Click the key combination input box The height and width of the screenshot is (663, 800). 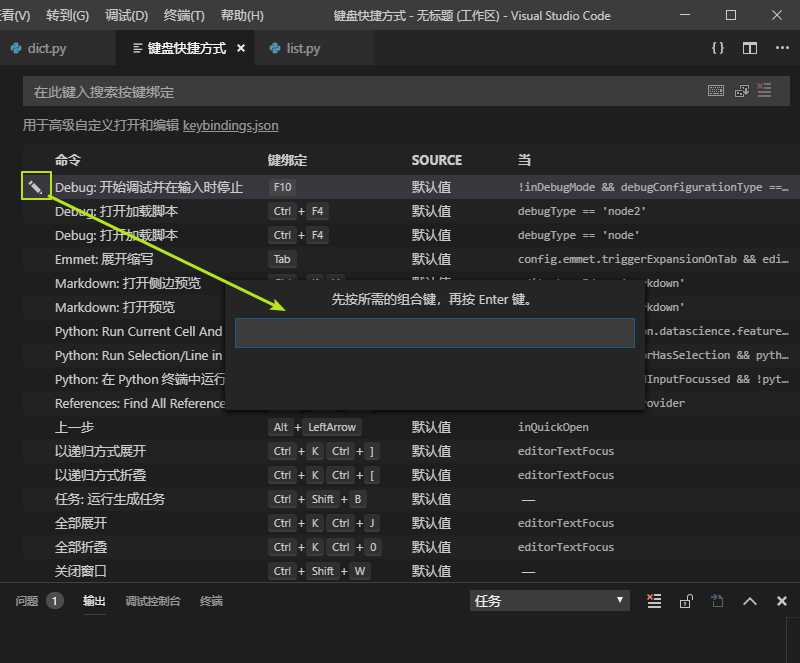pos(435,333)
